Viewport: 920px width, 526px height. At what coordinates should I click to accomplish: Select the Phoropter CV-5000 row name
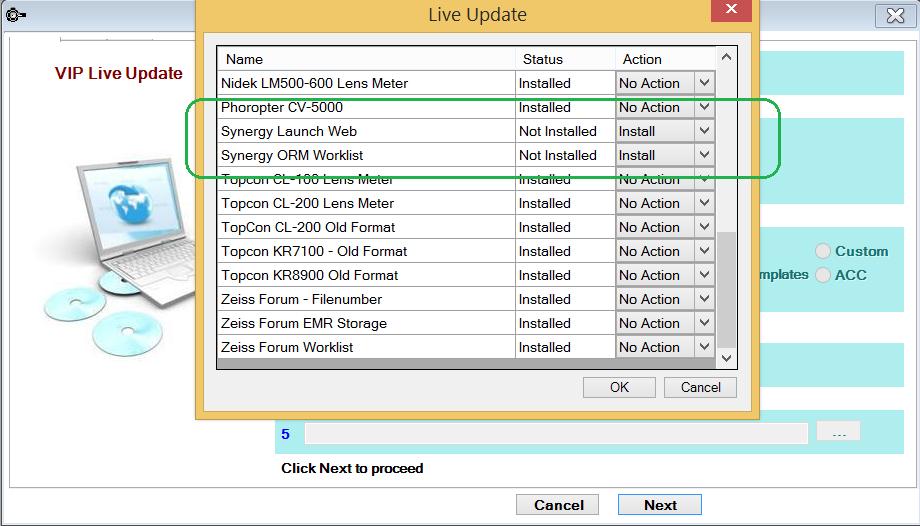pos(282,107)
